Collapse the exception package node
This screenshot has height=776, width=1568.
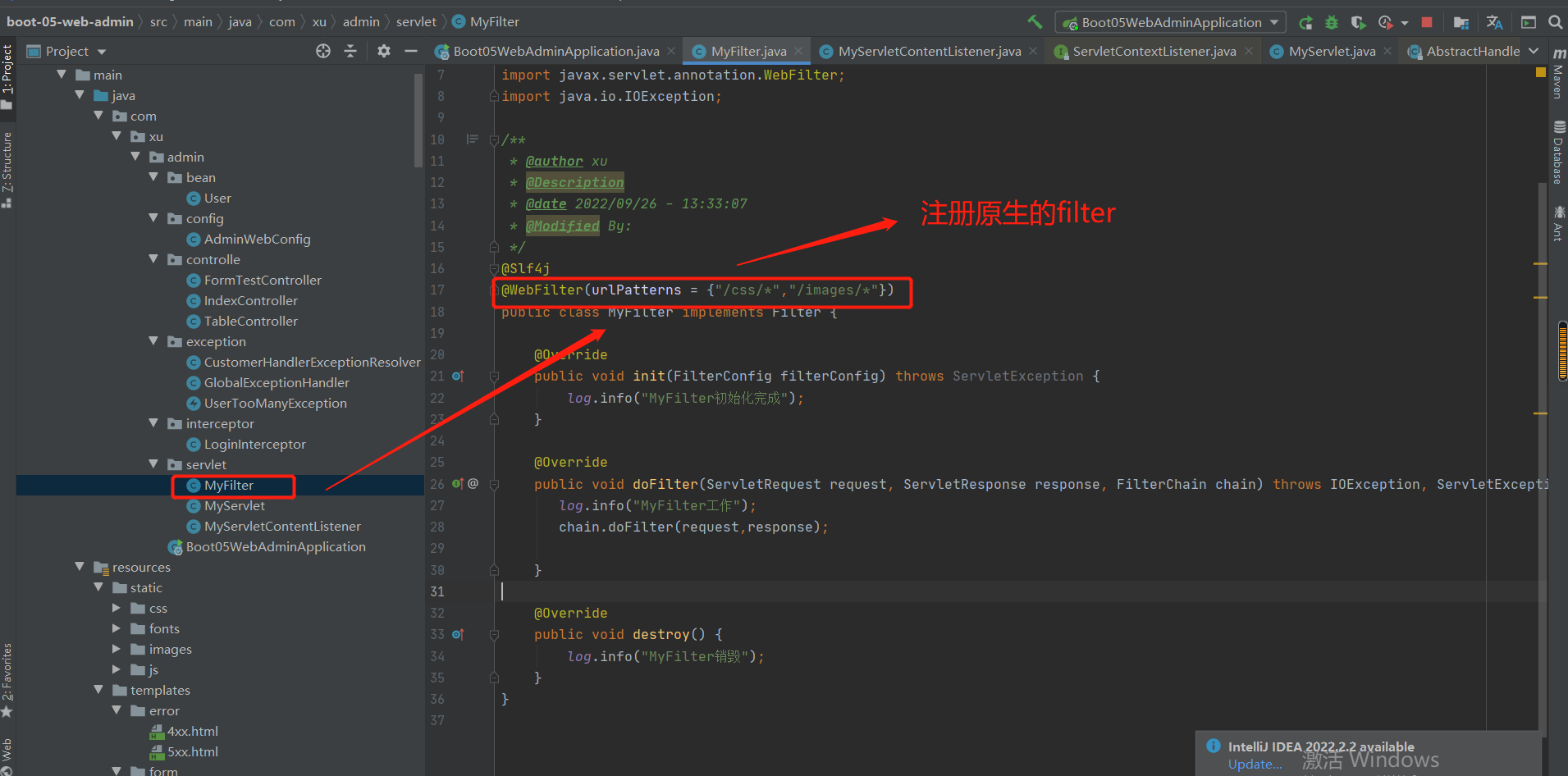[153, 341]
